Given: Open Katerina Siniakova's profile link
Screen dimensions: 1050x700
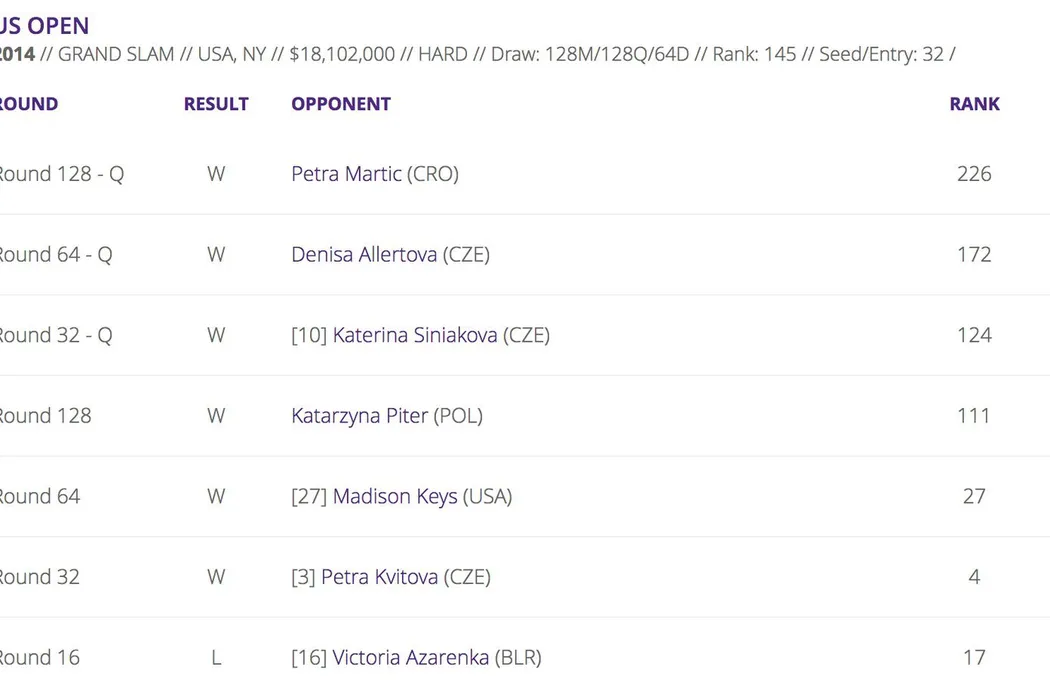Looking at the screenshot, I should tap(414, 335).
